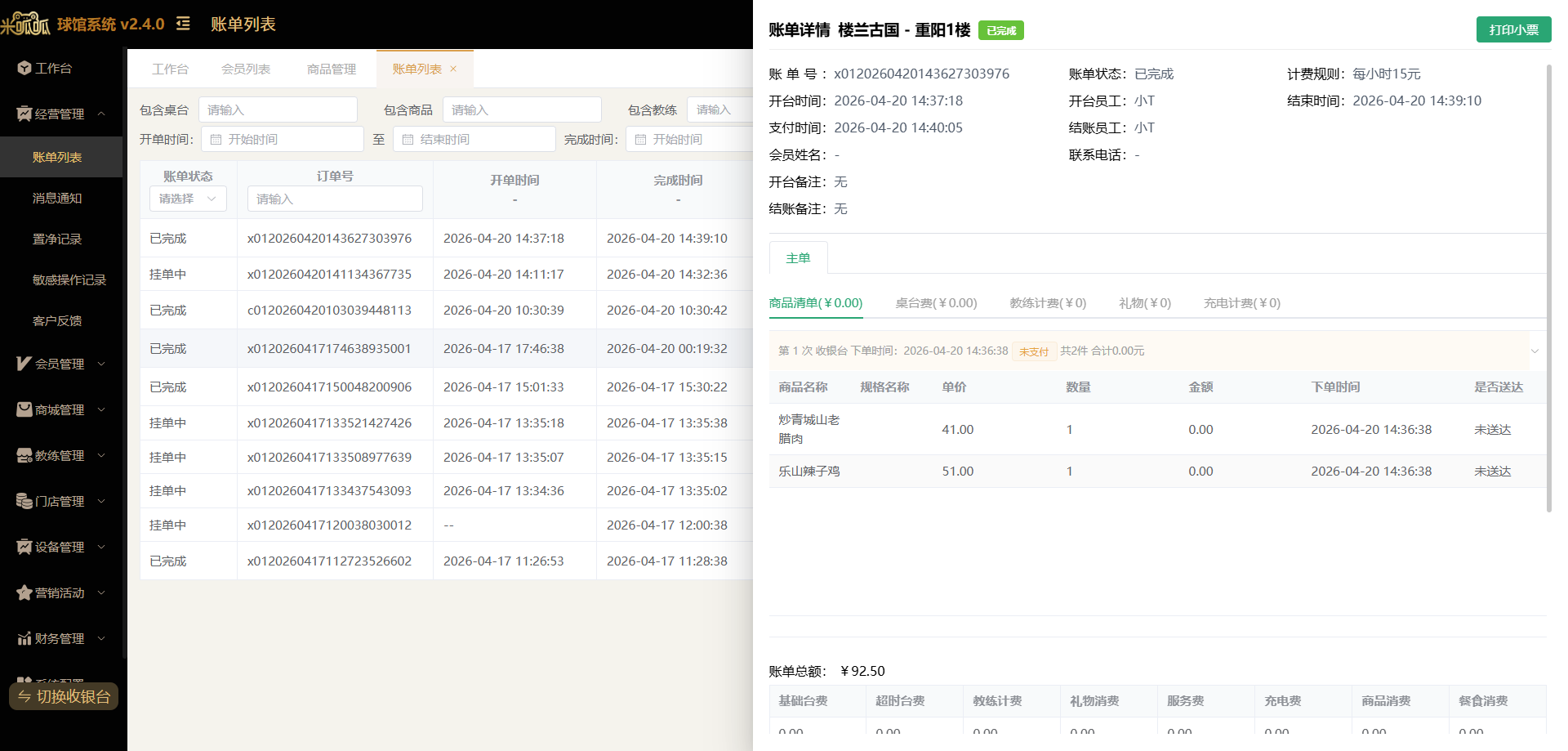The image size is (1568, 751).
Task: Switch to the 商品管理 page tab
Action: (x=332, y=69)
